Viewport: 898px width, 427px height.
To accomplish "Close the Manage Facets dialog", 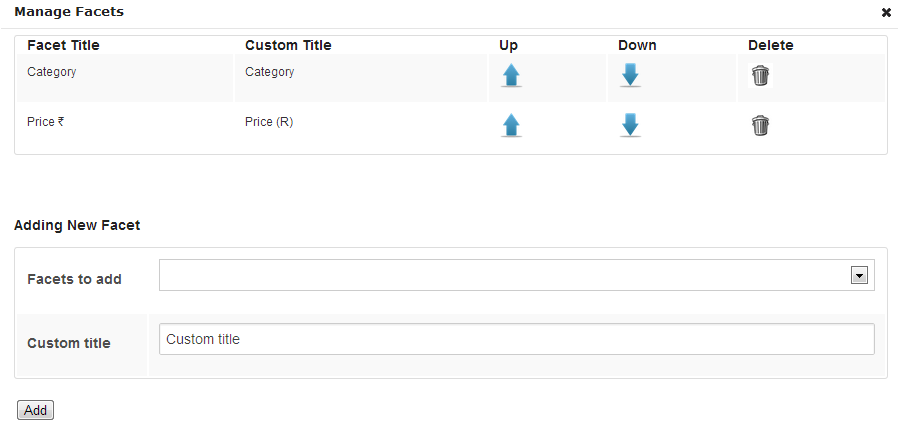I will pyautogui.click(x=886, y=13).
